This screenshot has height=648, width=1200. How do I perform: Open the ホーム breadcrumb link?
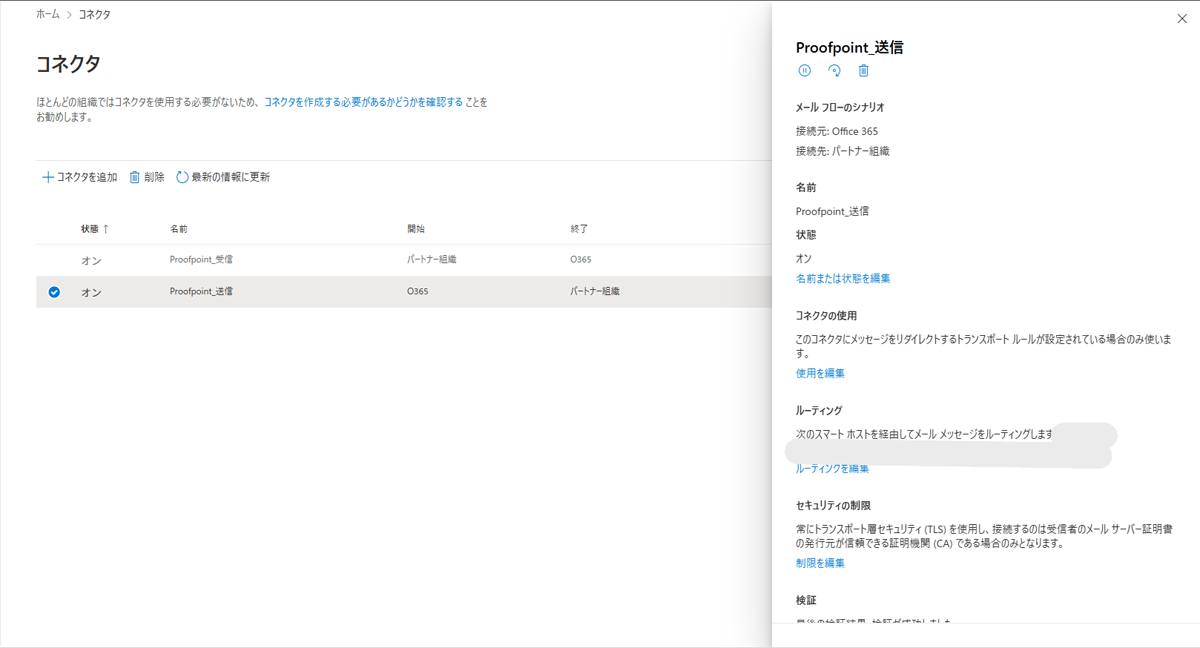click(47, 15)
